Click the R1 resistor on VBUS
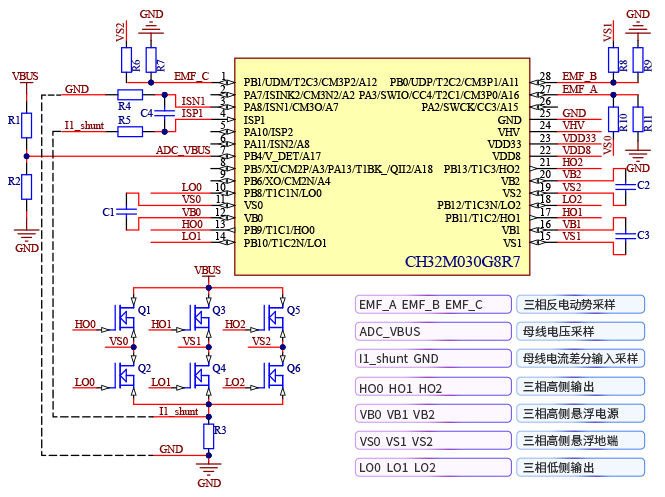 [x=27, y=125]
